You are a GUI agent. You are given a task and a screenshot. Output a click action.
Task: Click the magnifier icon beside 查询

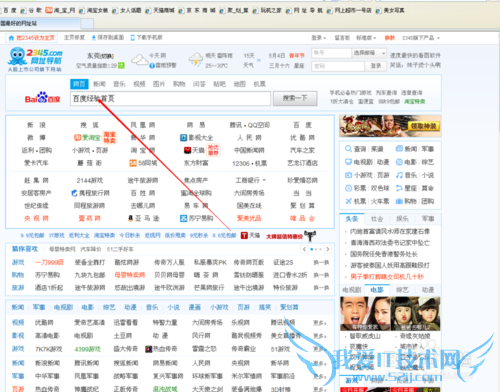pyautogui.click(x=348, y=149)
